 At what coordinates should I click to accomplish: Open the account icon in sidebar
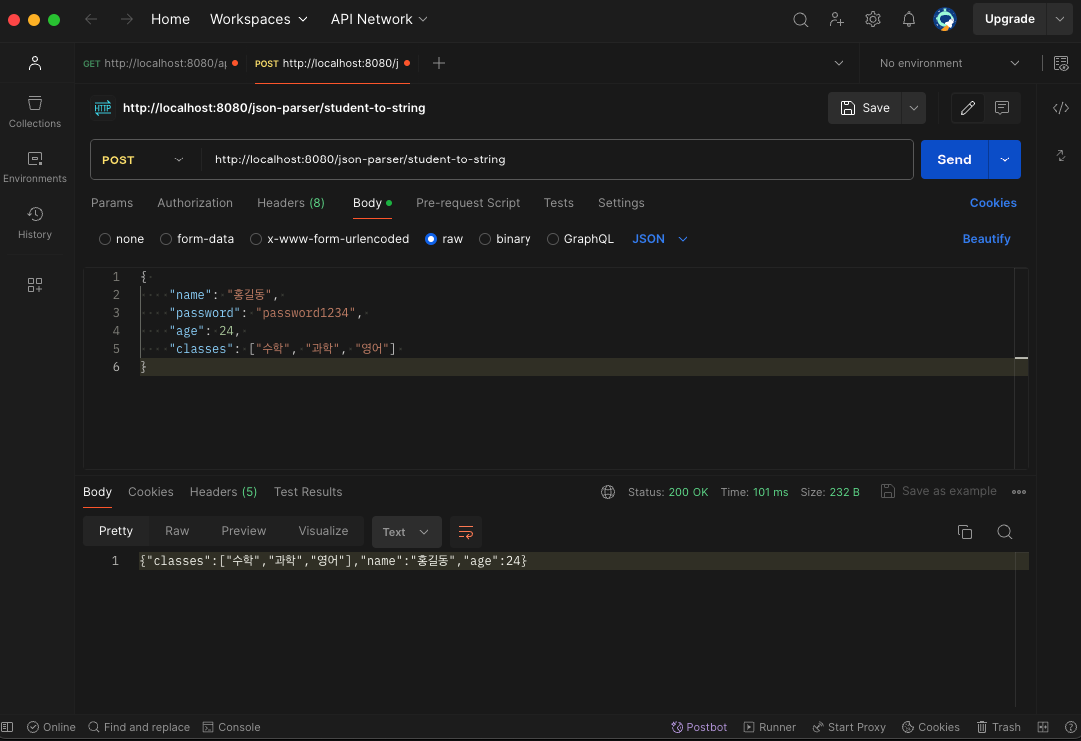click(34, 63)
